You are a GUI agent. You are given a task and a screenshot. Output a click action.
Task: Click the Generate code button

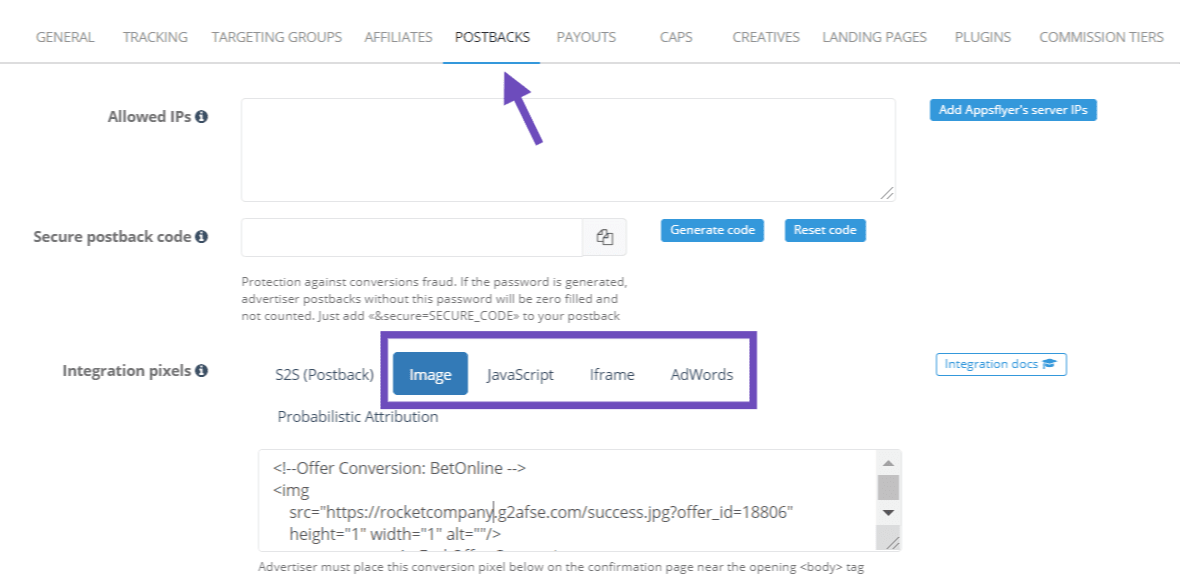(x=712, y=230)
